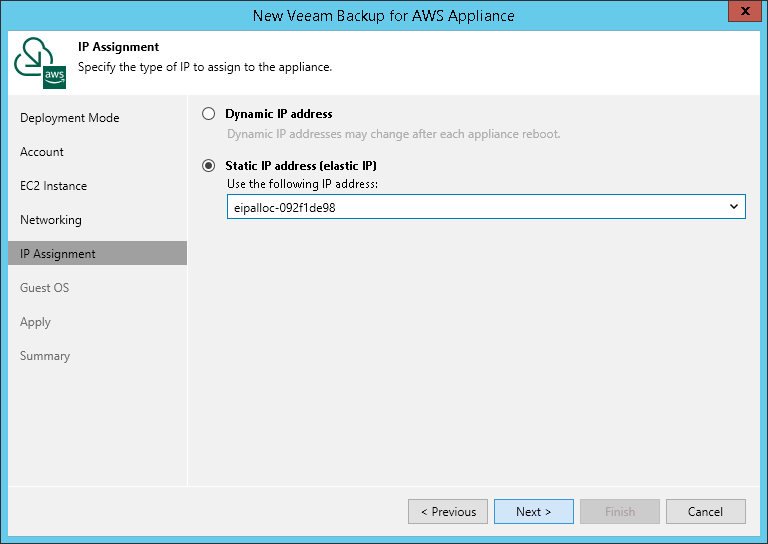Open the Summary step in sidebar

(x=45, y=356)
